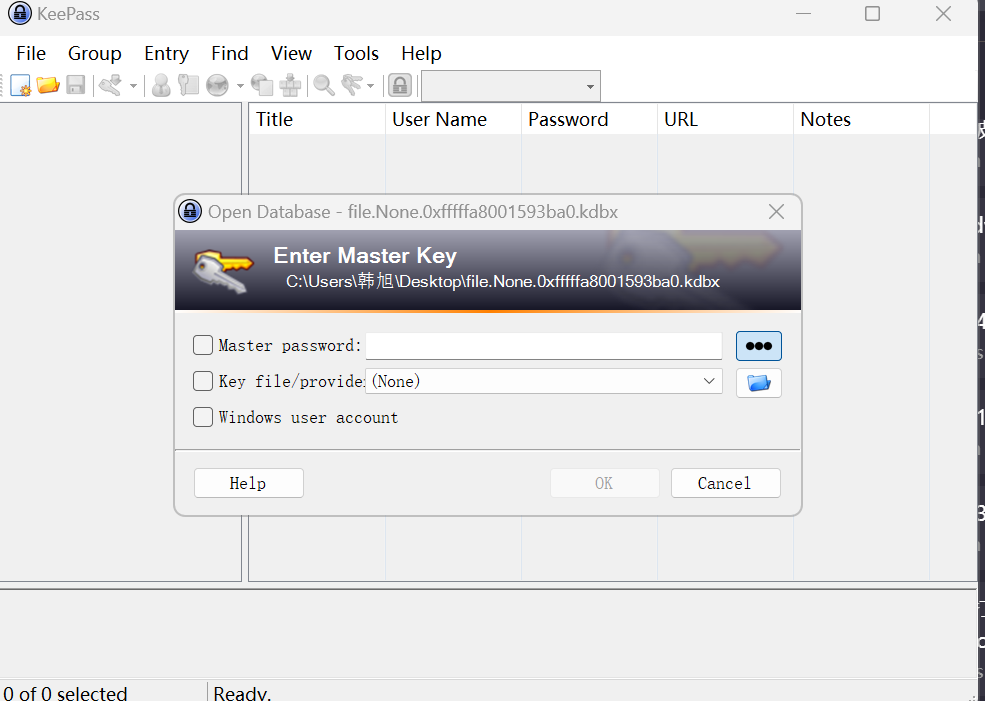Open the Tools menu

[356, 53]
